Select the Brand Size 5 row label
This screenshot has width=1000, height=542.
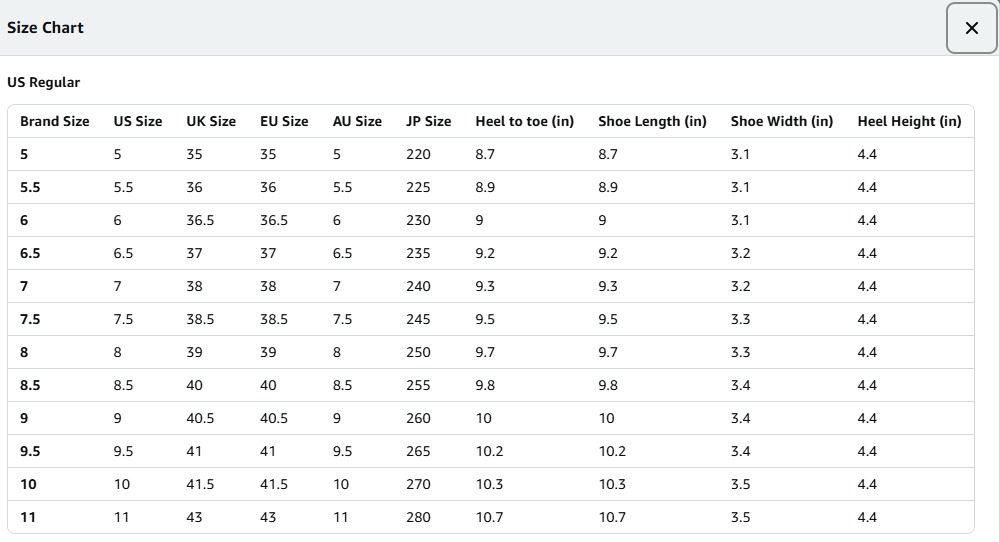[x=24, y=154]
